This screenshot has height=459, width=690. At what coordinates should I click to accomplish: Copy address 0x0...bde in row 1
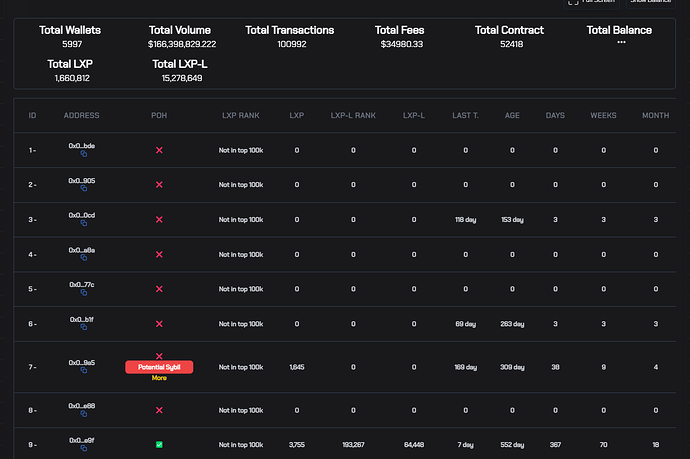(x=82, y=155)
